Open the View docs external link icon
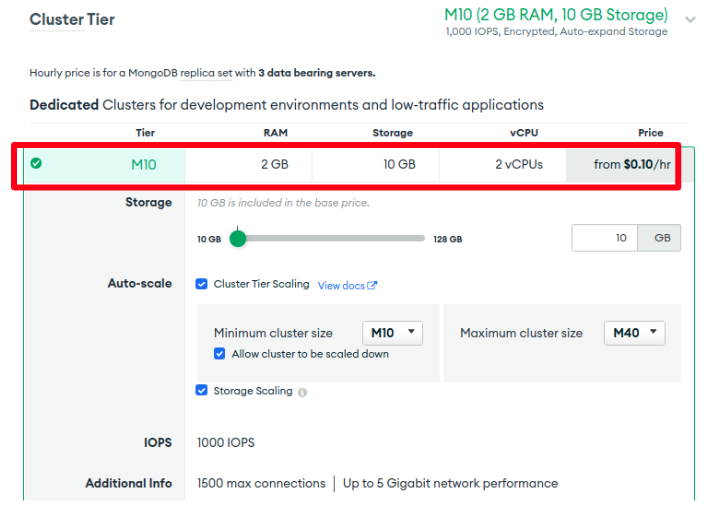 coord(372,285)
